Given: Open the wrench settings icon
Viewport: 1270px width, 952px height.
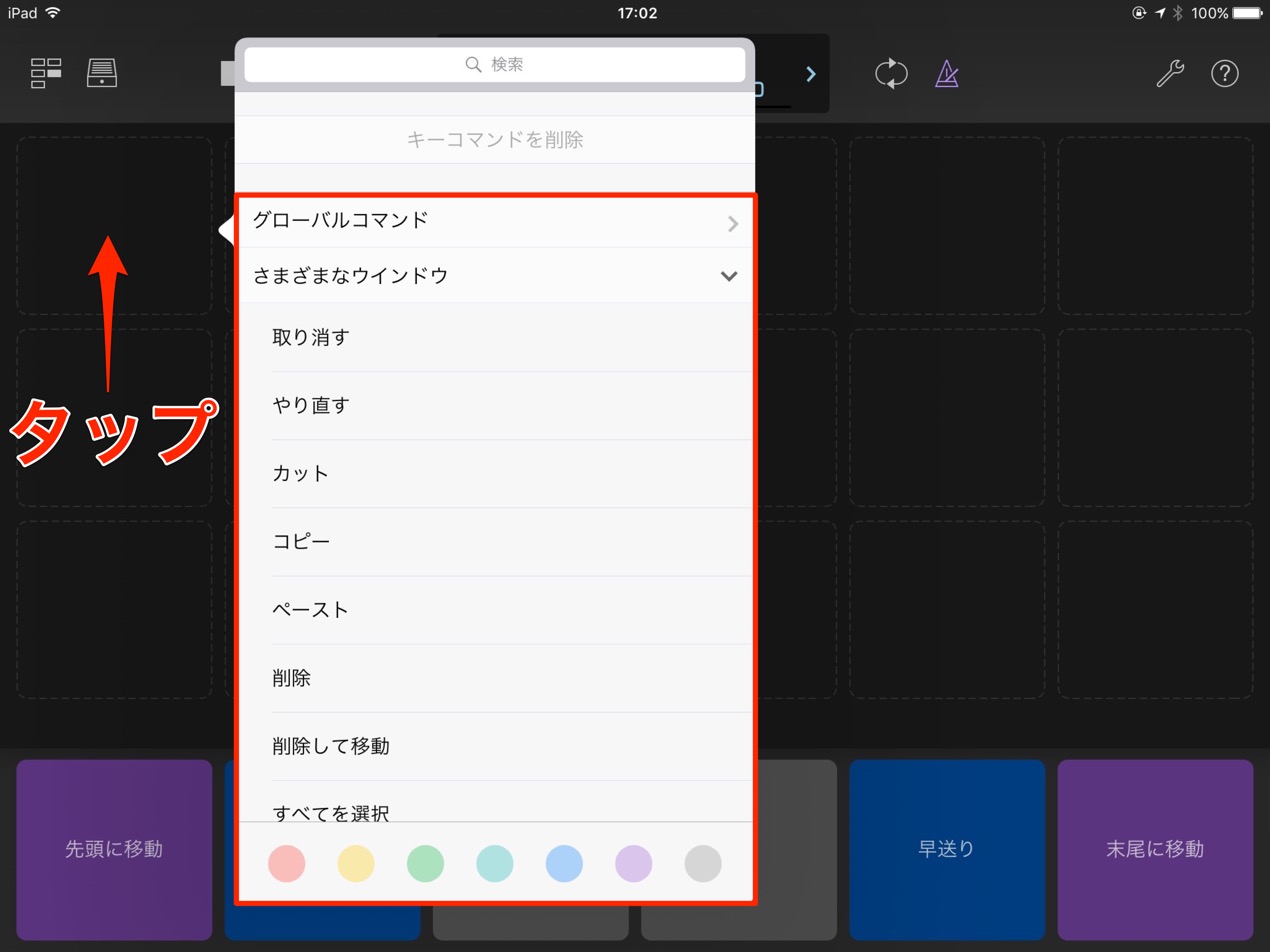Looking at the screenshot, I should [x=1170, y=73].
